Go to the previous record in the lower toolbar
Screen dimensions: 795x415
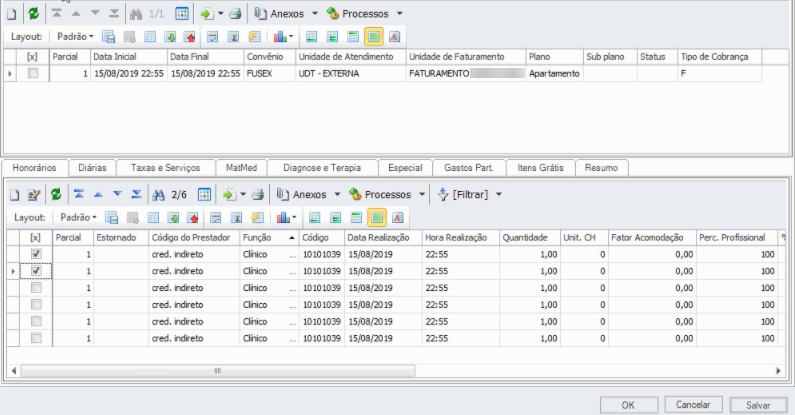98,194
